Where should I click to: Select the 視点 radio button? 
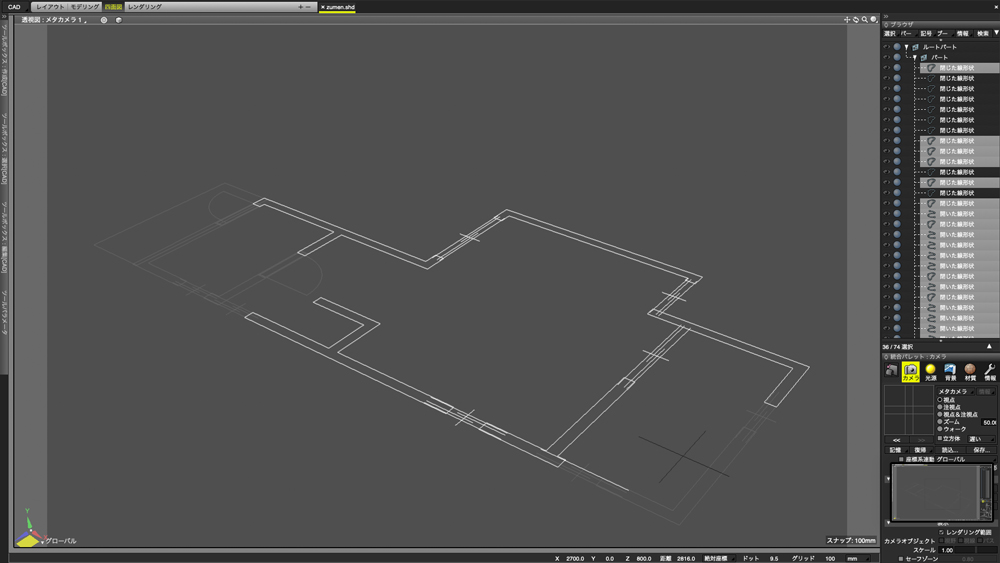(940, 400)
